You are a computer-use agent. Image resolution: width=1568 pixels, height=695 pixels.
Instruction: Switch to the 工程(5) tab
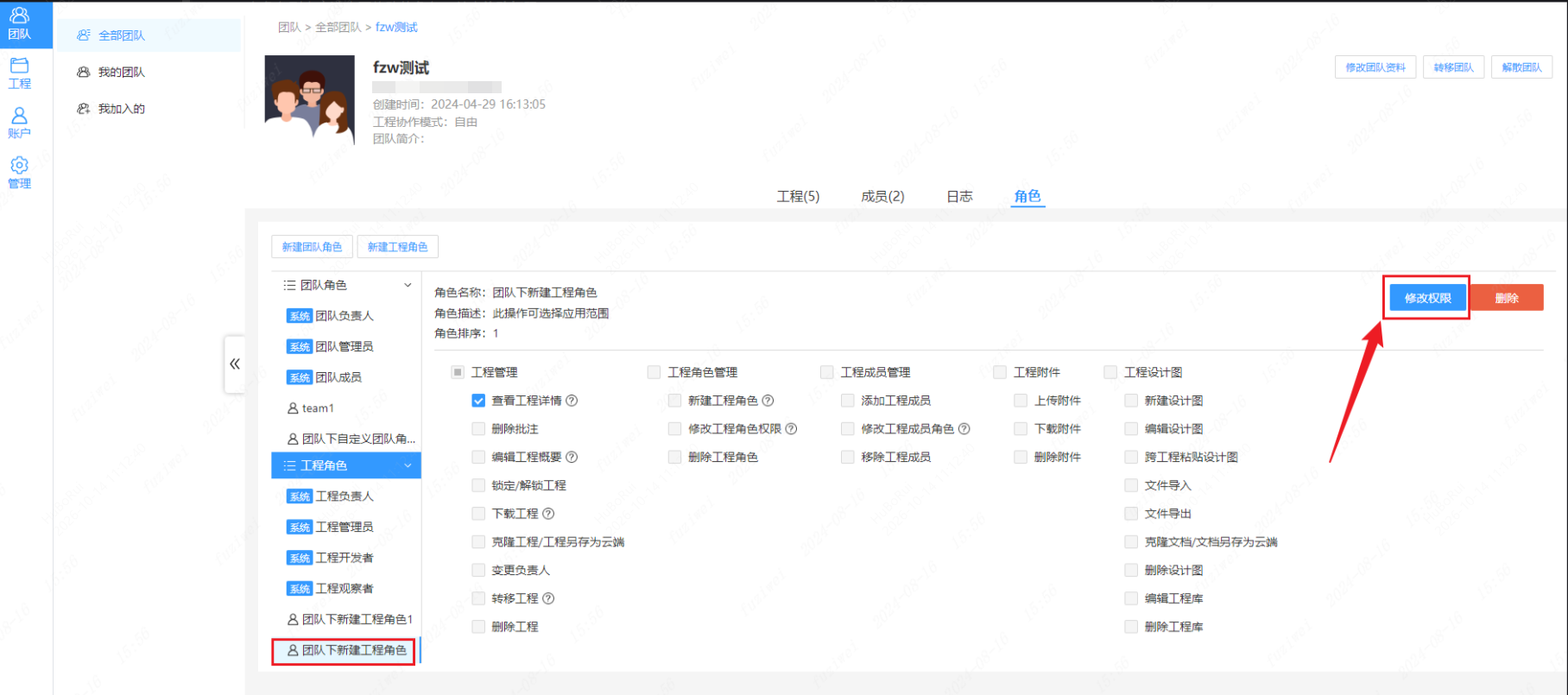798,196
